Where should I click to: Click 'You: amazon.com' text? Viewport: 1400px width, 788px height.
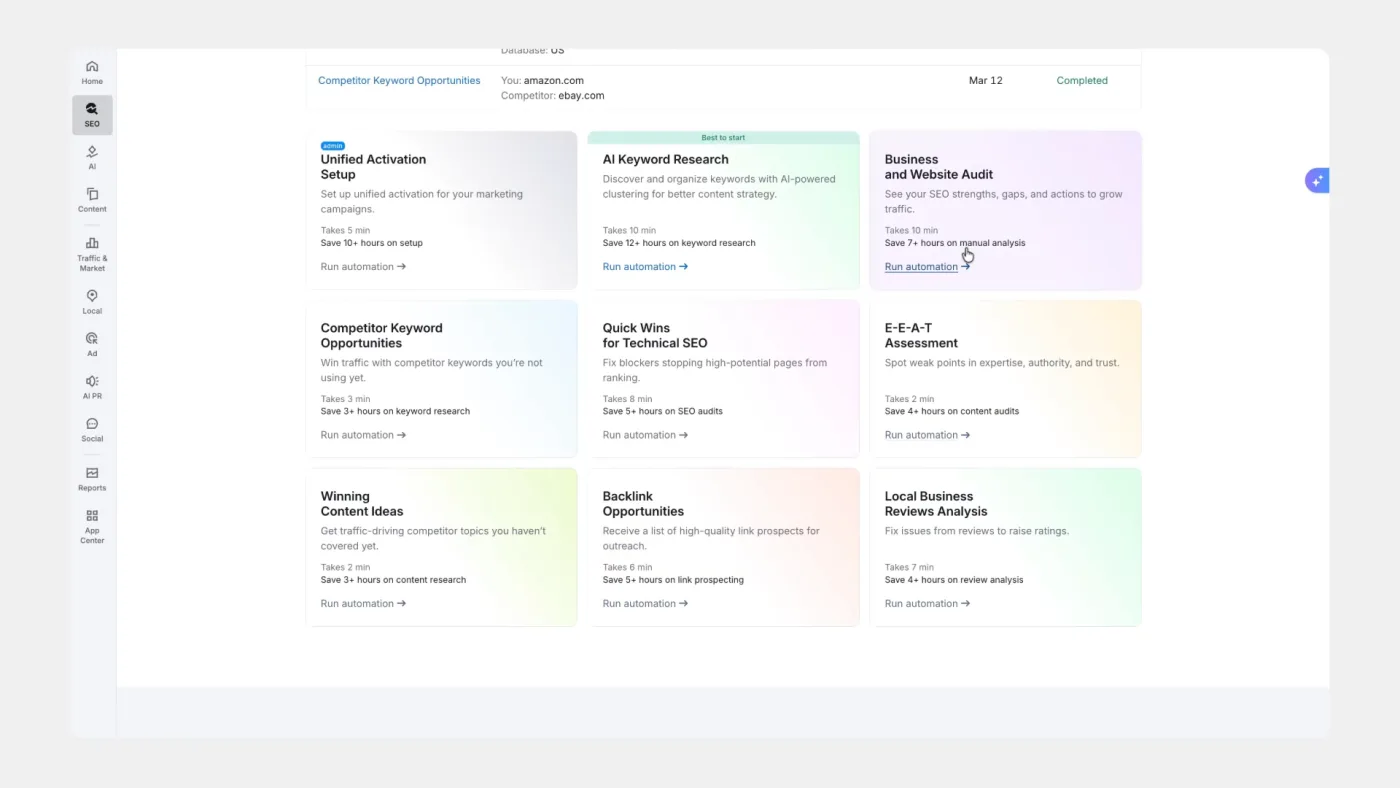(x=542, y=80)
